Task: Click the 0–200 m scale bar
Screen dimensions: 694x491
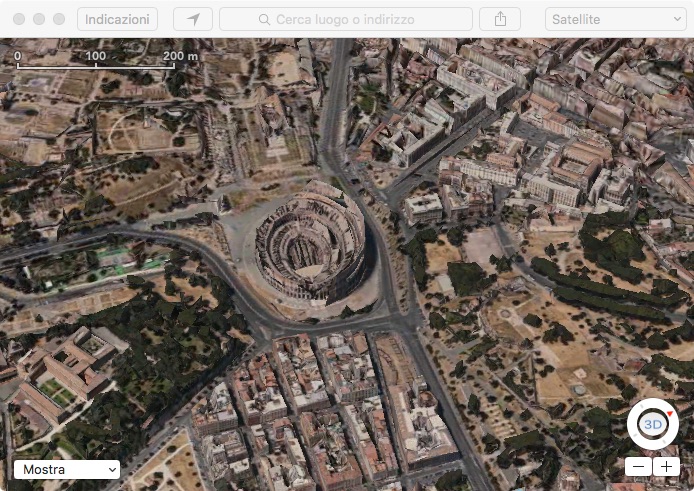Action: [95, 63]
